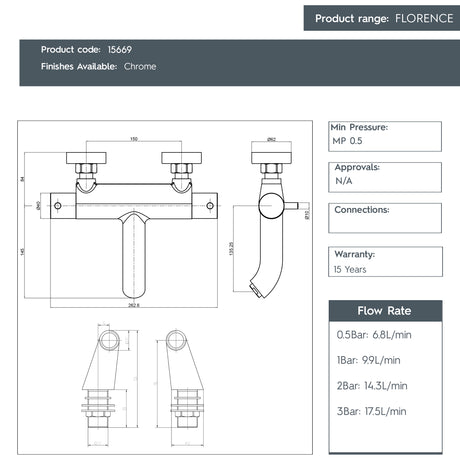Click the 150 dimension label above valves
Image resolution: width=460 pixels, height=460 pixels.
tap(134, 139)
